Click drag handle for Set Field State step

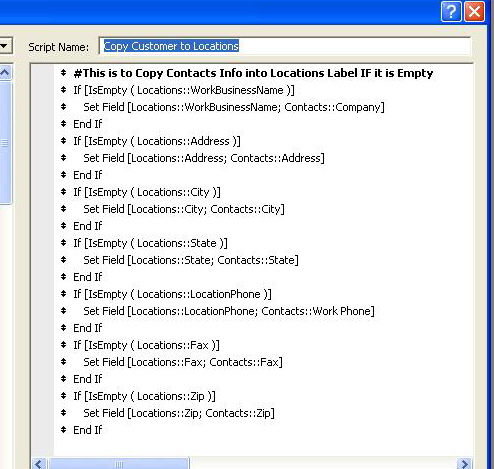click(64, 260)
